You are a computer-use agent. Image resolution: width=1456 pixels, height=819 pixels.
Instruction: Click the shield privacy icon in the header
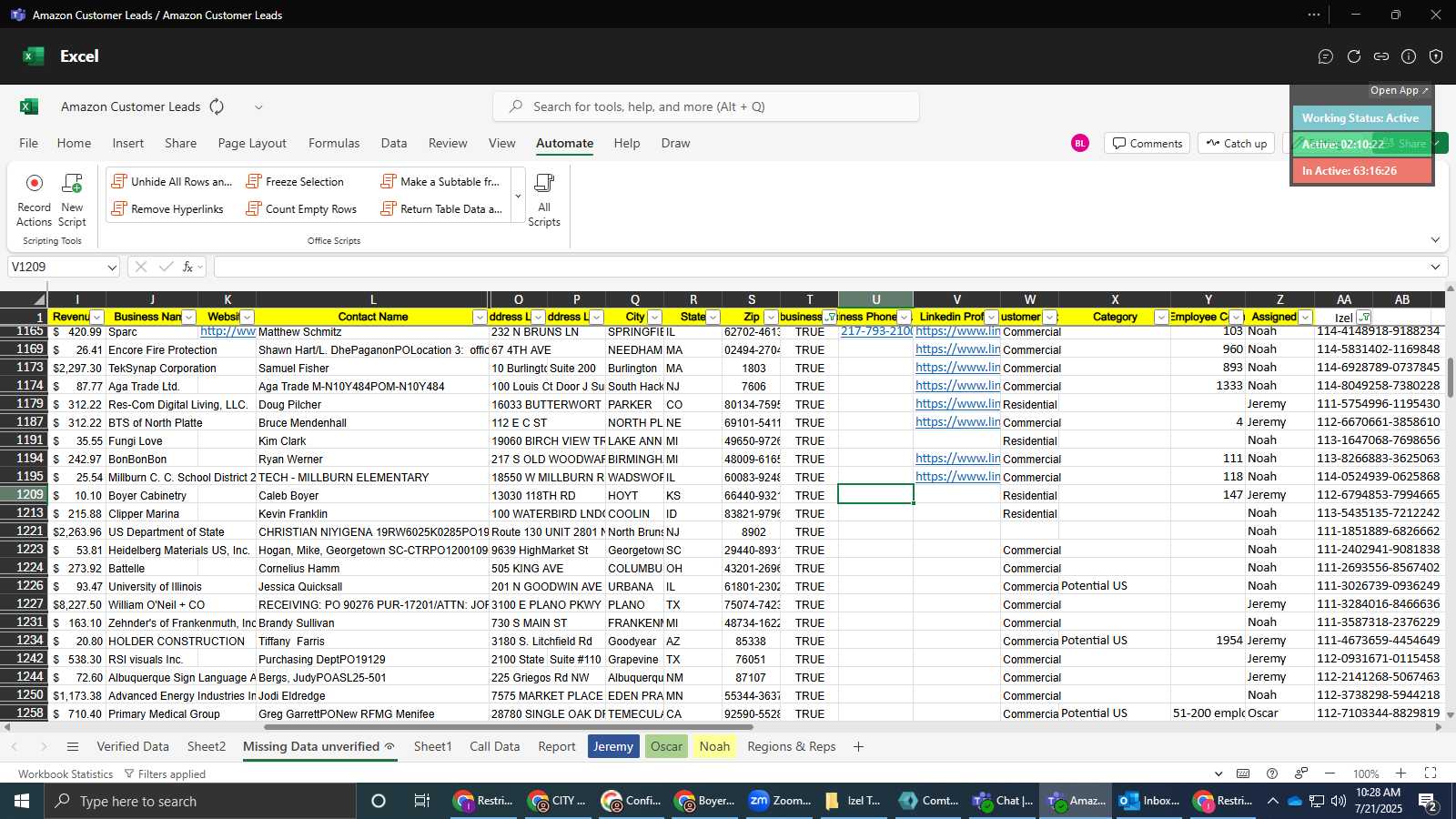[1436, 56]
